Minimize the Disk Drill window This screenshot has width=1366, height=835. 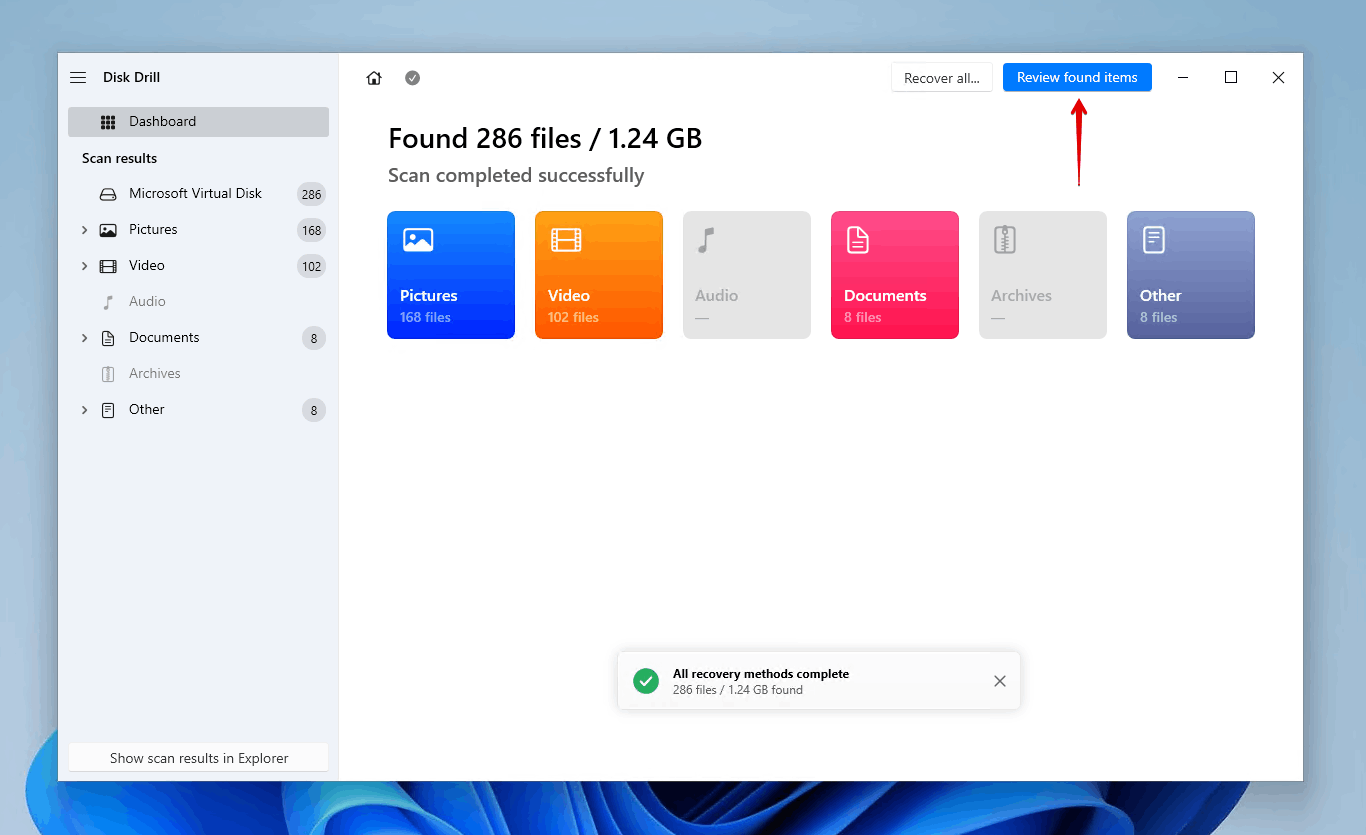[x=1183, y=78]
